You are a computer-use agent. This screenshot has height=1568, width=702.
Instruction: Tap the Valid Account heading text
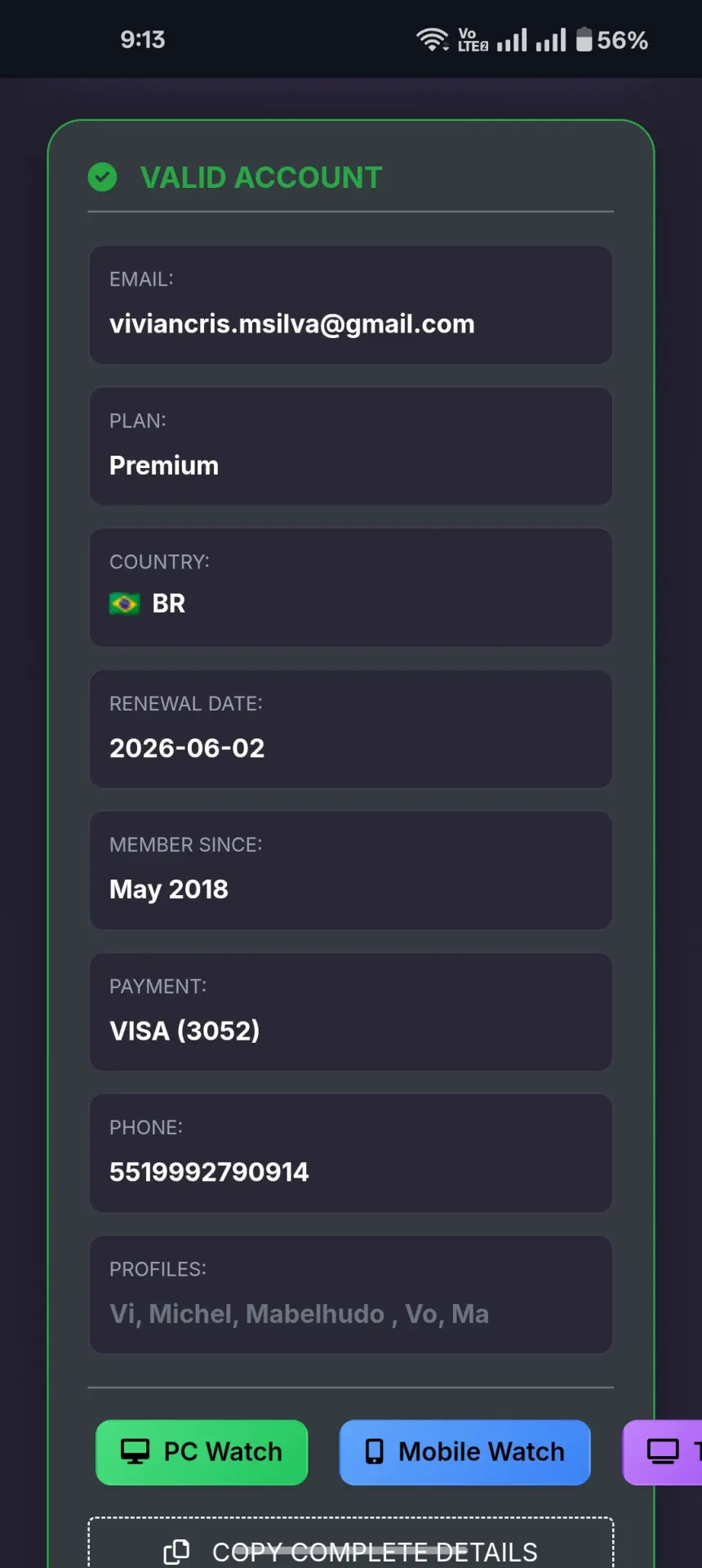tap(261, 177)
